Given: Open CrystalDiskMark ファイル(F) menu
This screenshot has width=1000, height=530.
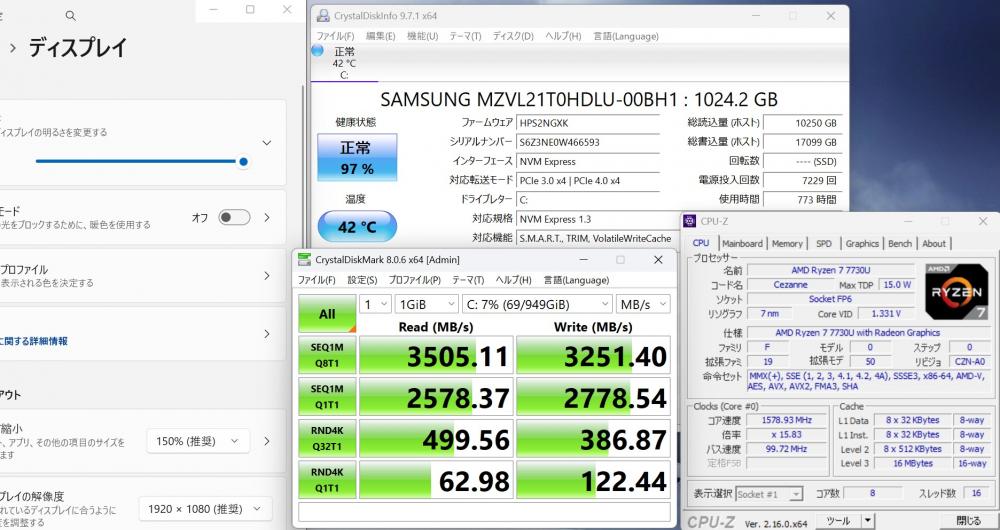Looking at the screenshot, I should pos(316,280).
